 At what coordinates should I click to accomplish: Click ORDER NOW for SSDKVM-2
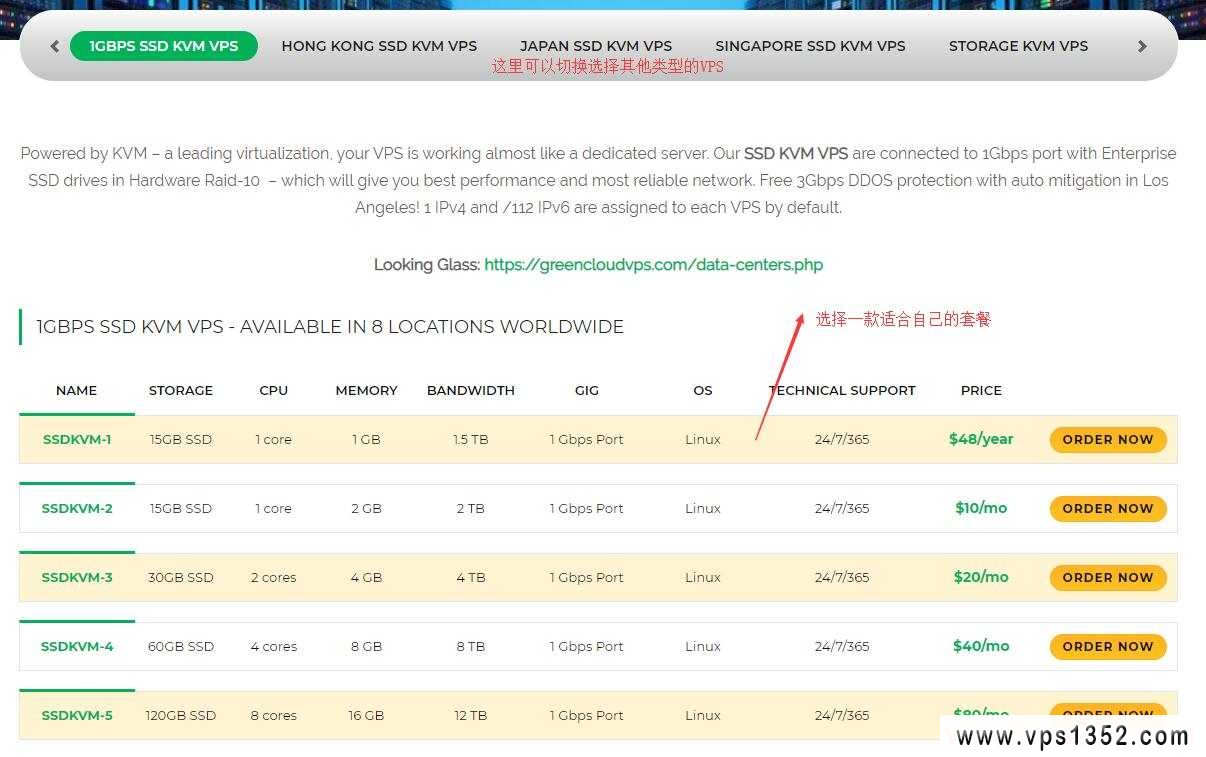click(1108, 508)
